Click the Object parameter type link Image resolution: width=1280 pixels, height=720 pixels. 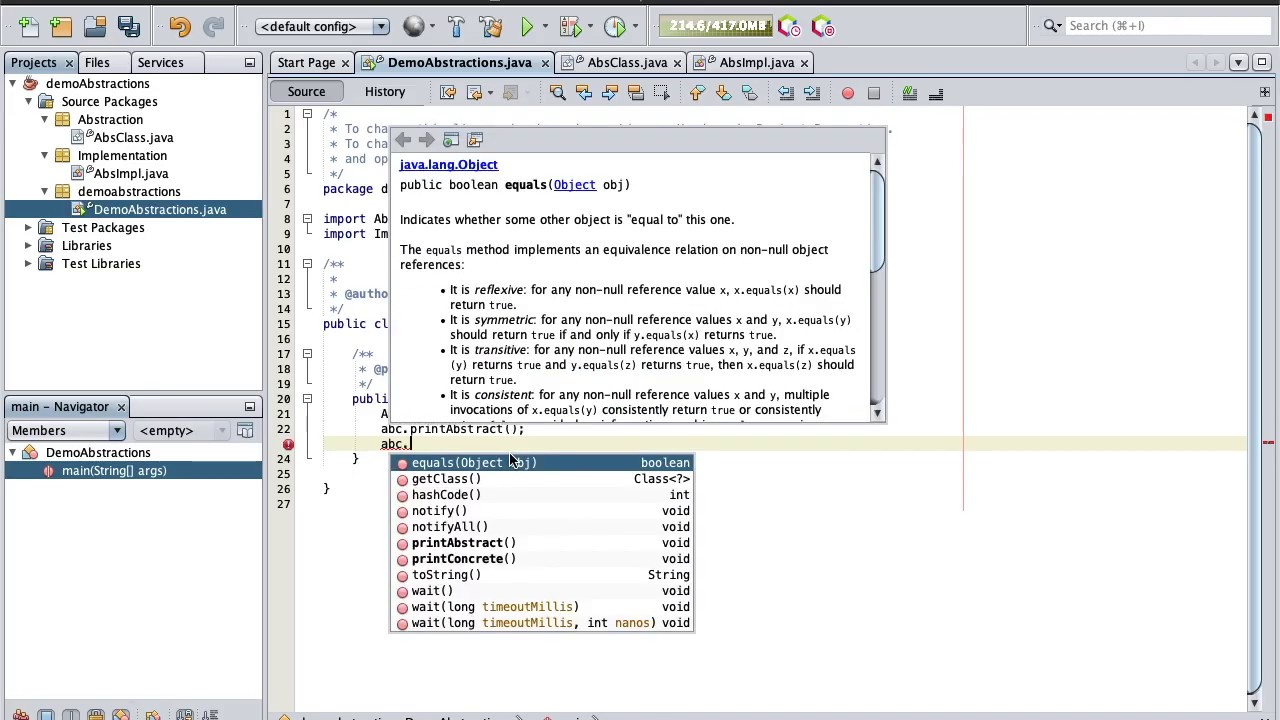[574, 185]
